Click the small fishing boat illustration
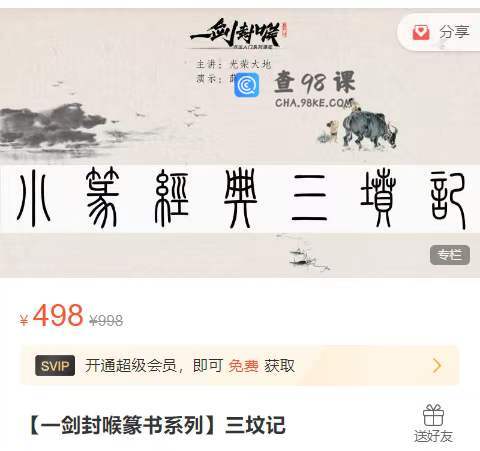This screenshot has height=451, width=480. pos(303,254)
